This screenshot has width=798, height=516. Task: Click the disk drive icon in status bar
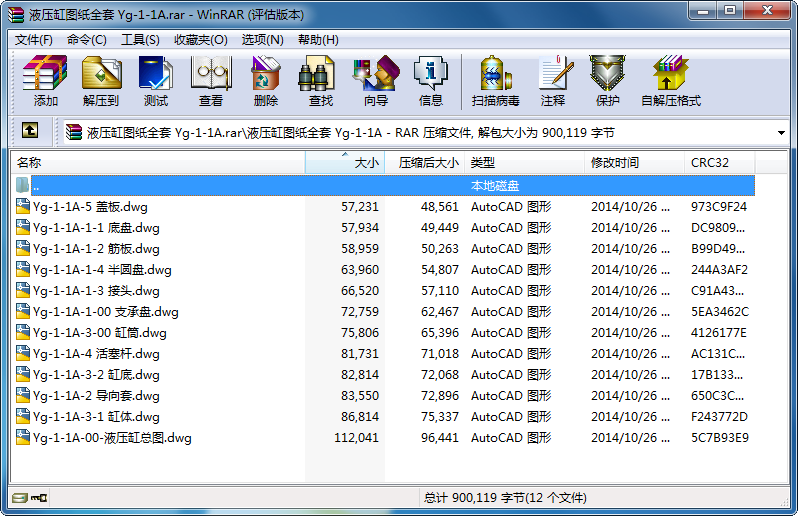coord(19,498)
